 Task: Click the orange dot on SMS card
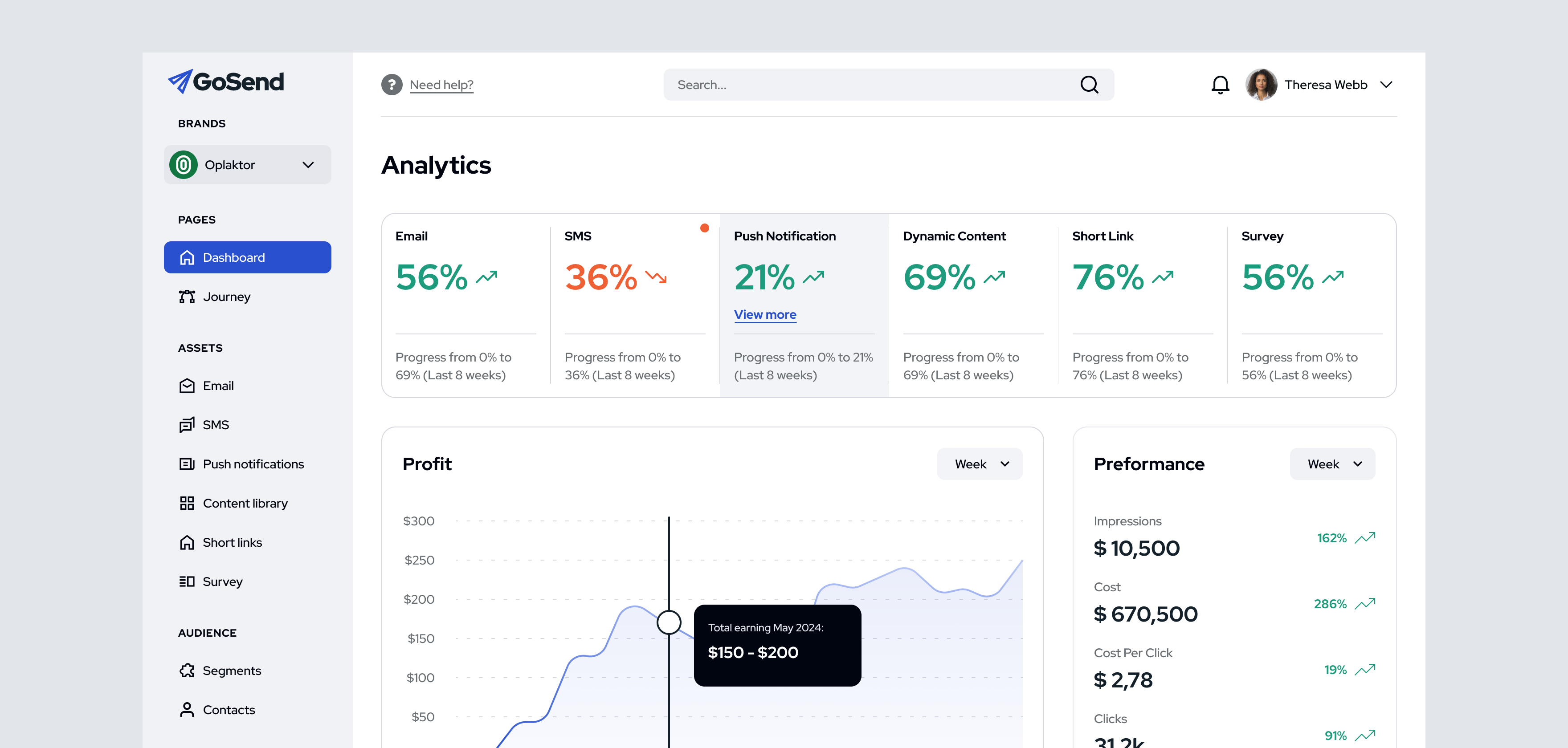tap(704, 228)
